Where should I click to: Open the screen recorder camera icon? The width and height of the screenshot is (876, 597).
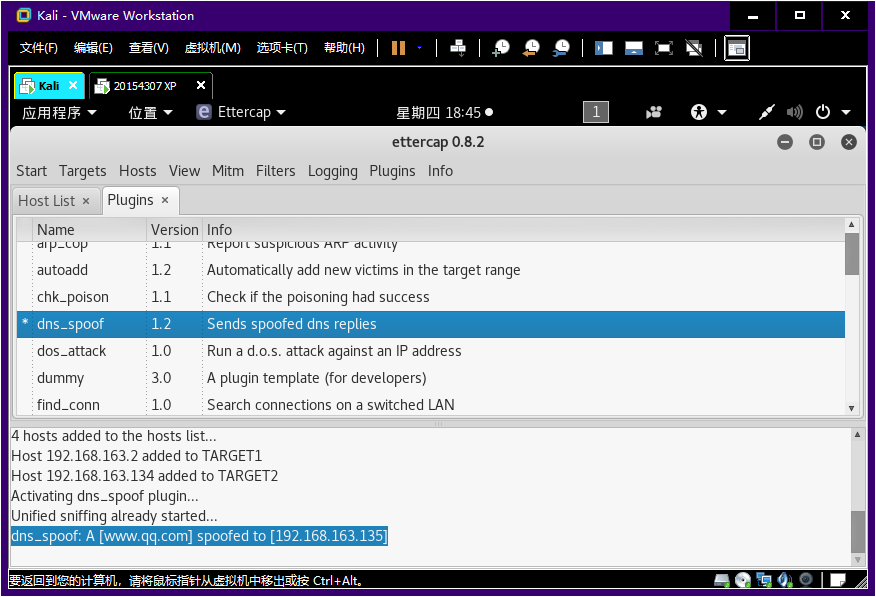(x=654, y=112)
